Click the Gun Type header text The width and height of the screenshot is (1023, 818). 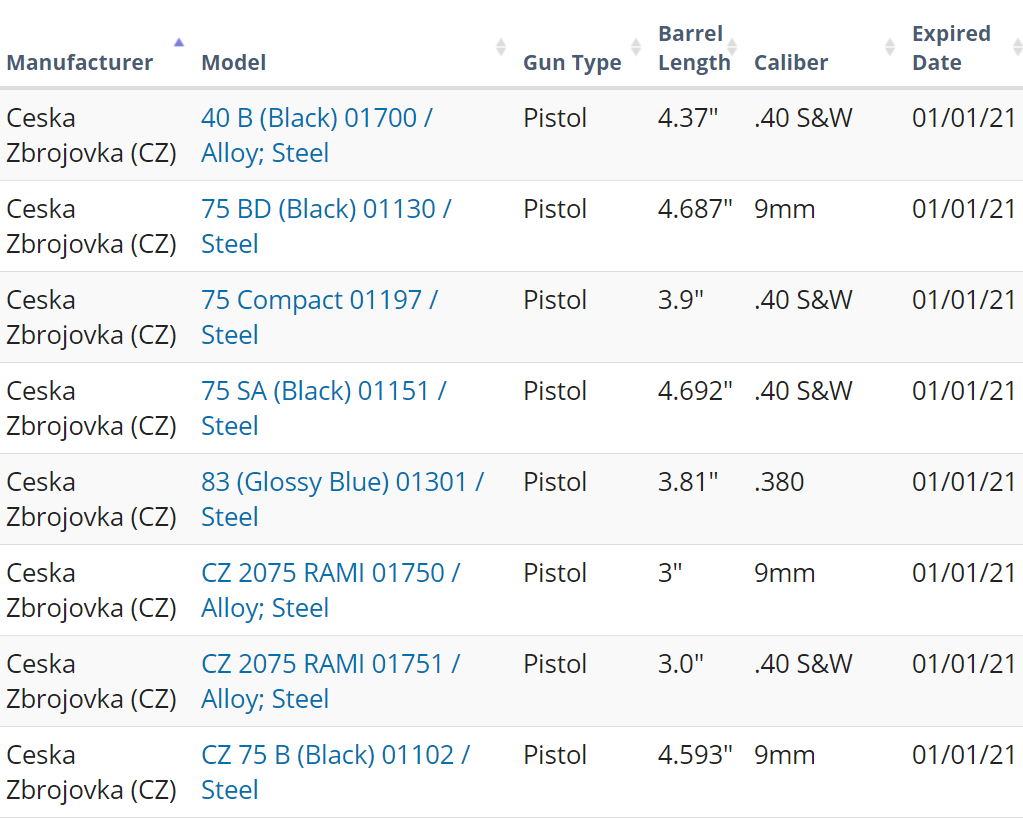(x=572, y=63)
